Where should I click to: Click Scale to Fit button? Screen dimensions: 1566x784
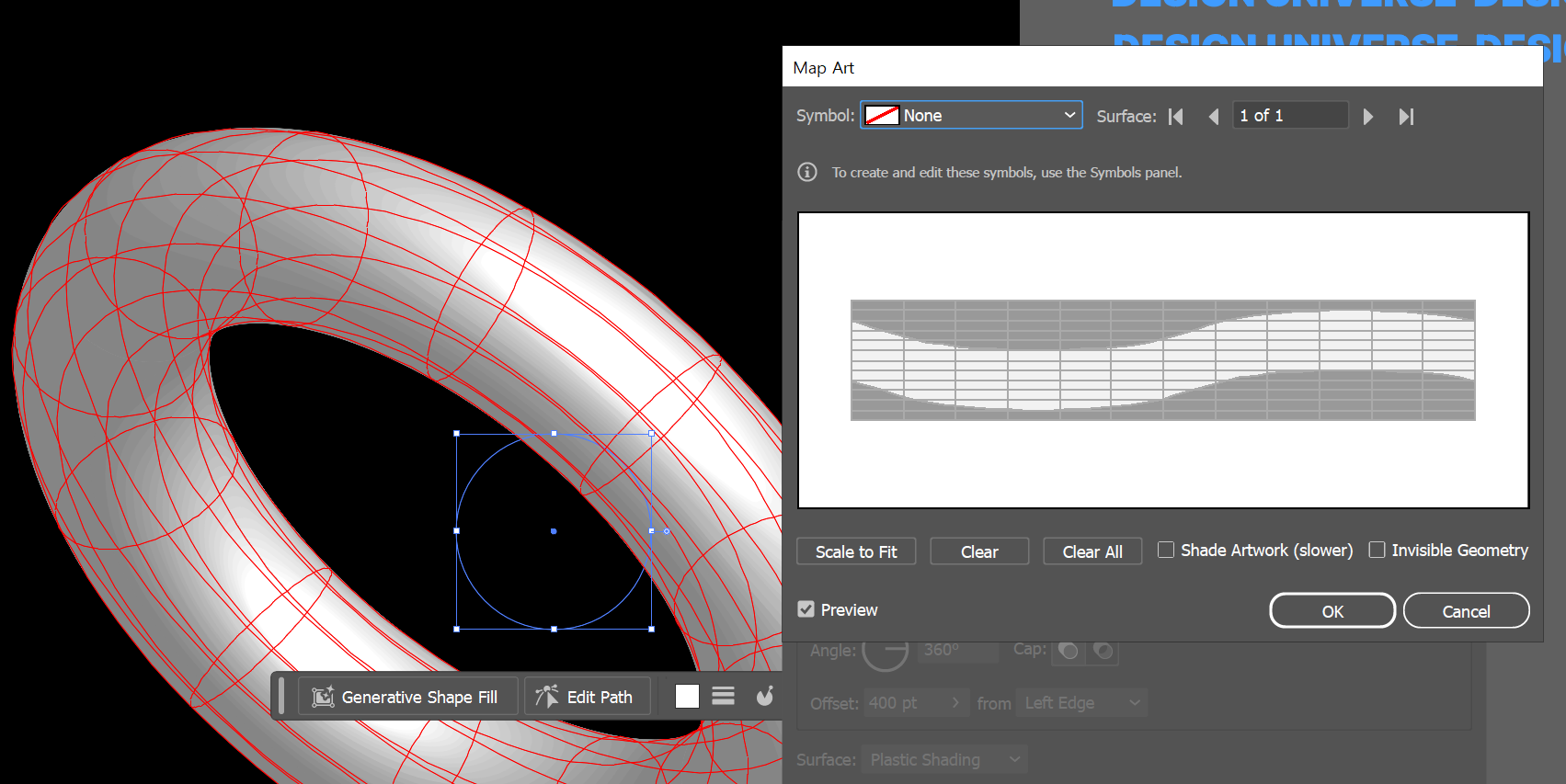856,551
